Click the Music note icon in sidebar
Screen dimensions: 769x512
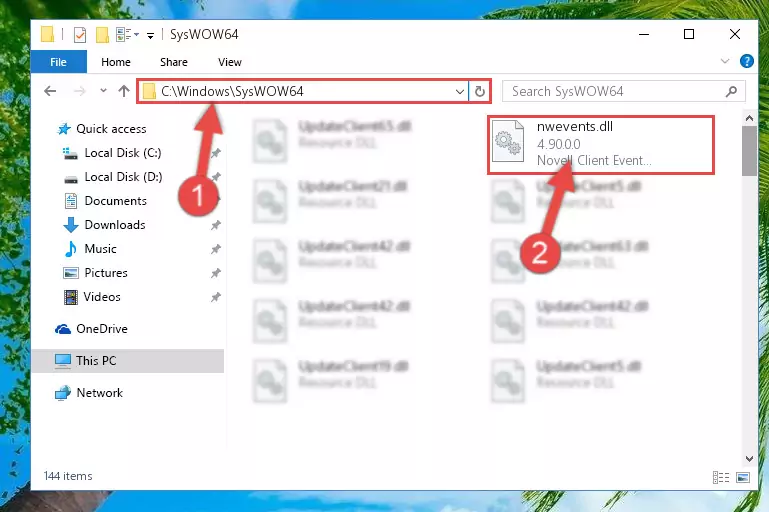(x=71, y=249)
